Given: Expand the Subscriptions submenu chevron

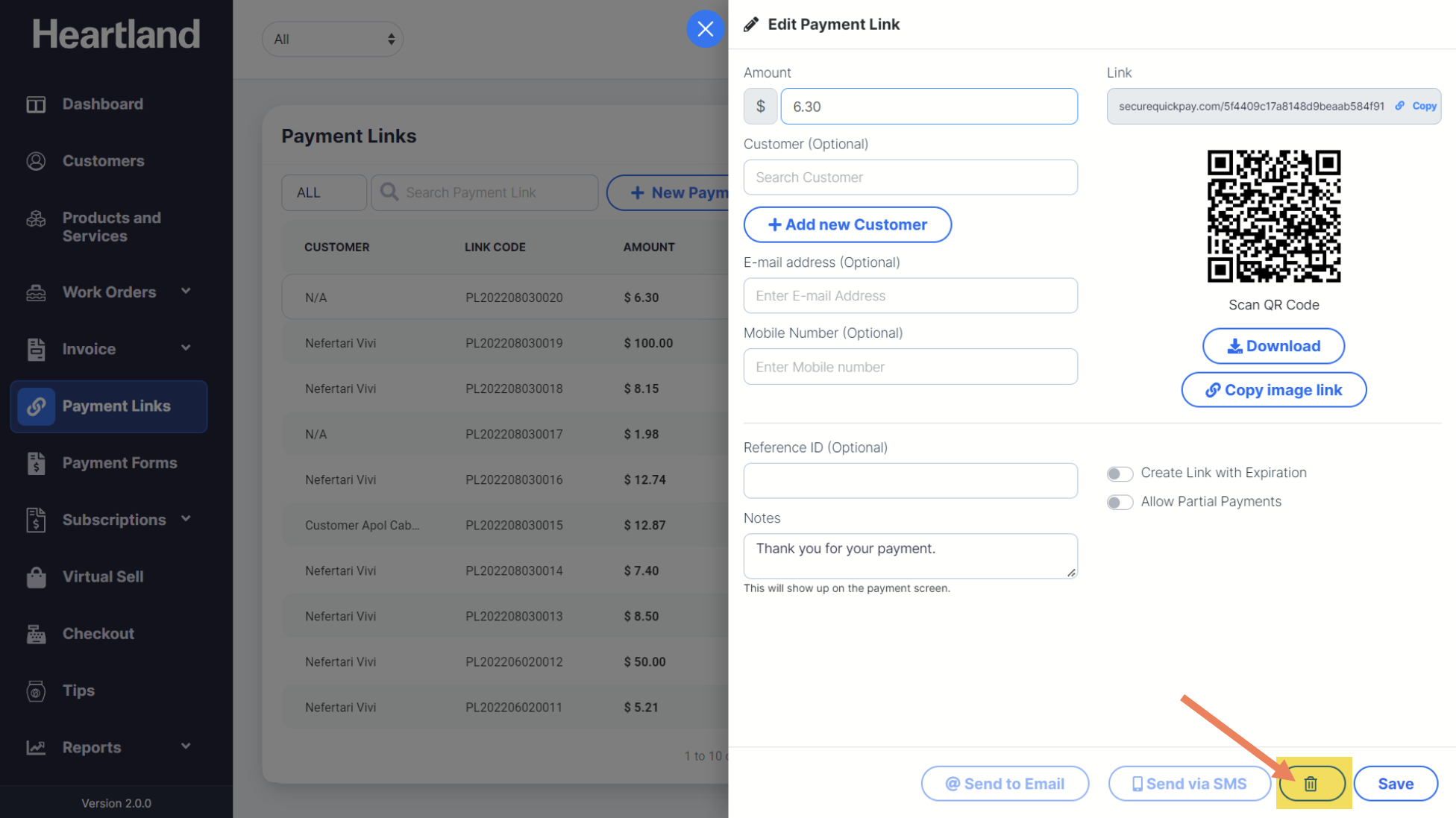Looking at the screenshot, I should click(186, 519).
